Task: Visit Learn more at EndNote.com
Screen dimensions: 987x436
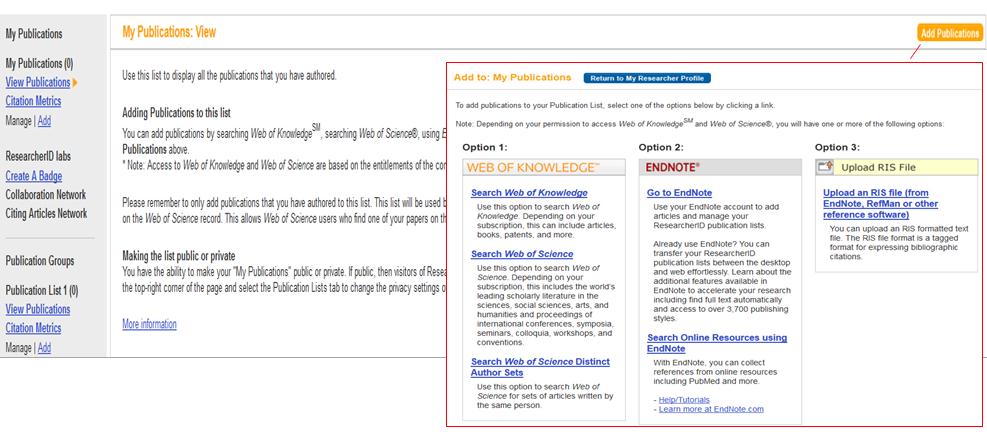Action: (710, 409)
